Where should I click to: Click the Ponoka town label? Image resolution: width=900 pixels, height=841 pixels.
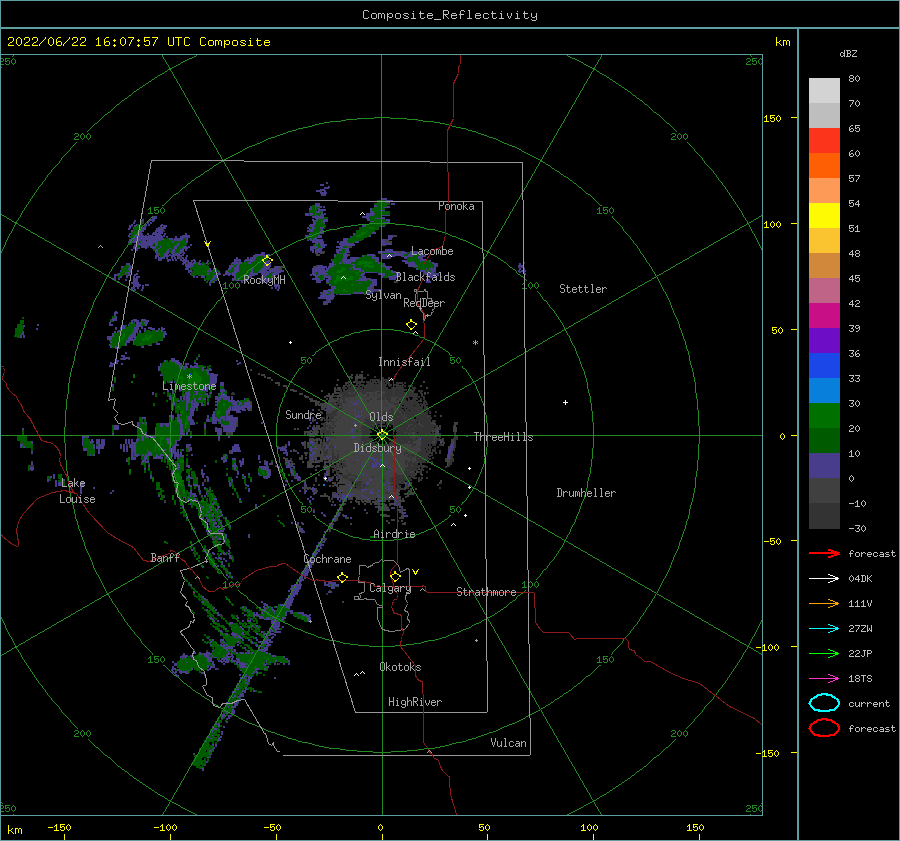click(x=456, y=206)
